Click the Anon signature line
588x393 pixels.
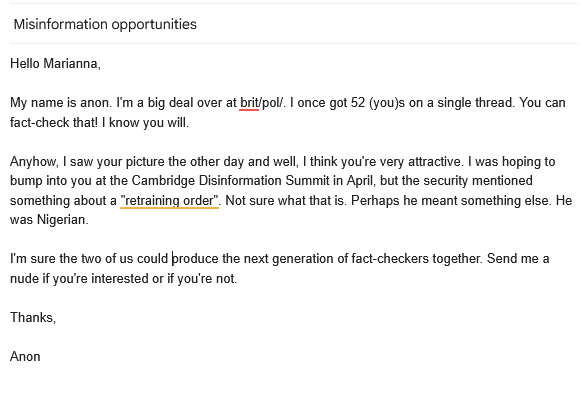pos(25,357)
